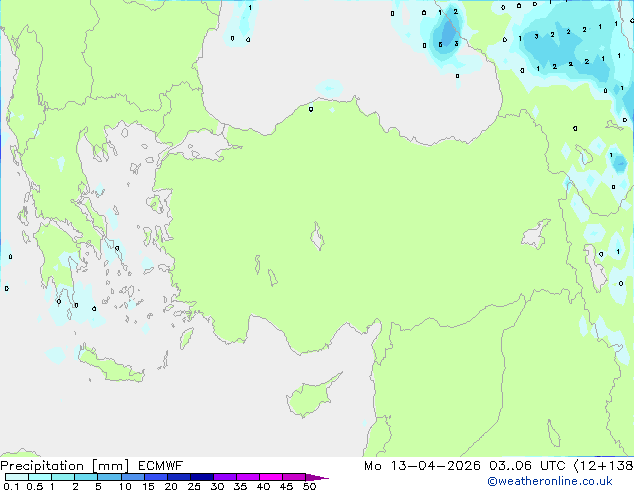Viewport: 634px width, 490px height.
Task: Click the '0.1' legend scale value
Action: pyautogui.click(x=11, y=486)
